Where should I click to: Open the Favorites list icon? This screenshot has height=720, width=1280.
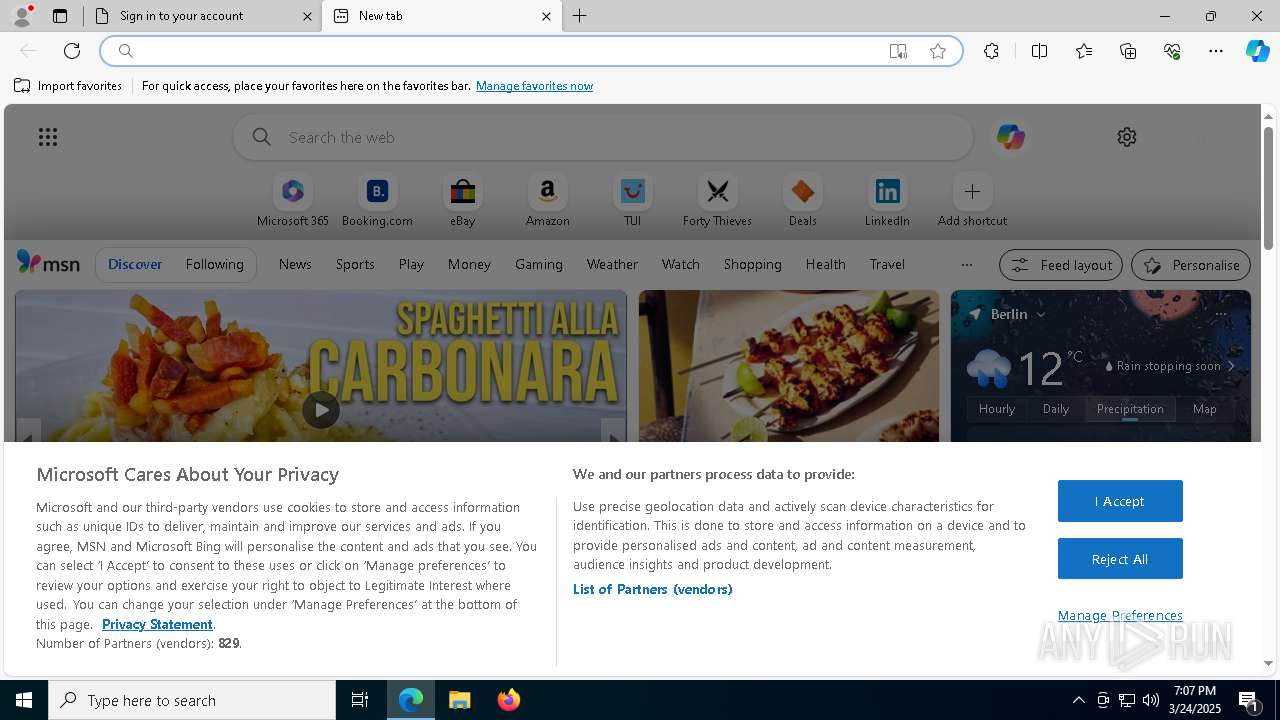1084,51
